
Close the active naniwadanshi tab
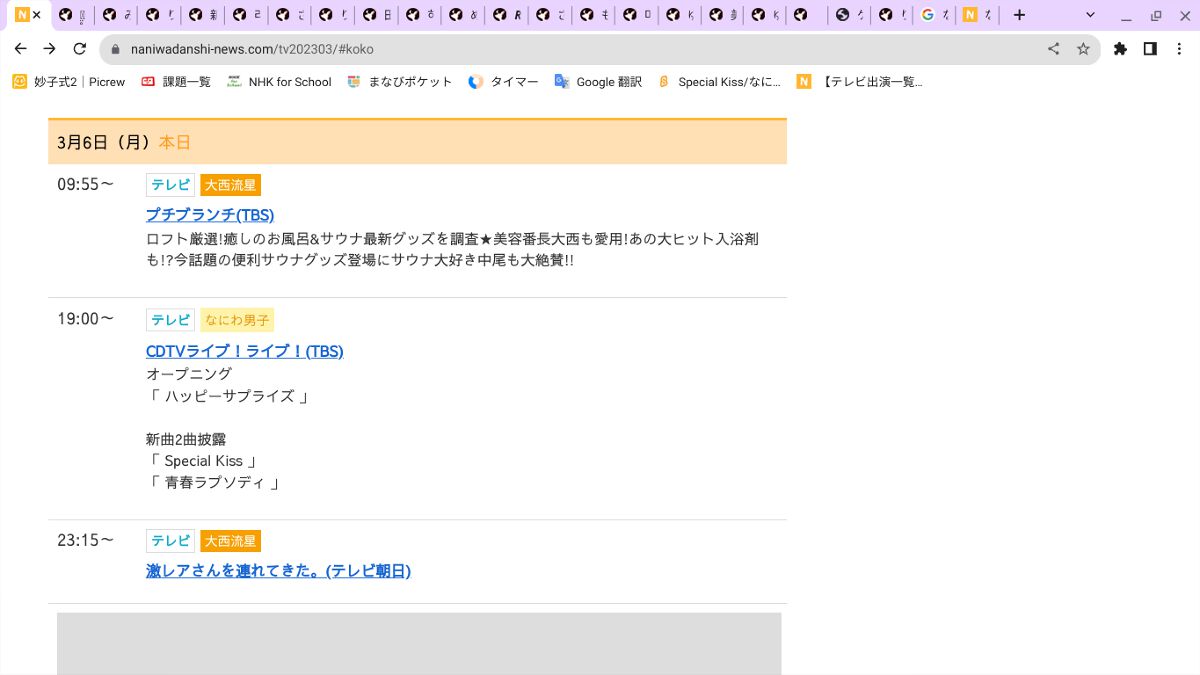(37, 15)
